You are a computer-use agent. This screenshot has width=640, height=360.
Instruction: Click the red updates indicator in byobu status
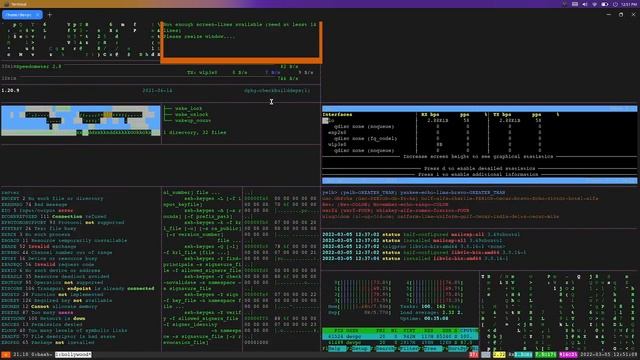[x=473, y=355]
